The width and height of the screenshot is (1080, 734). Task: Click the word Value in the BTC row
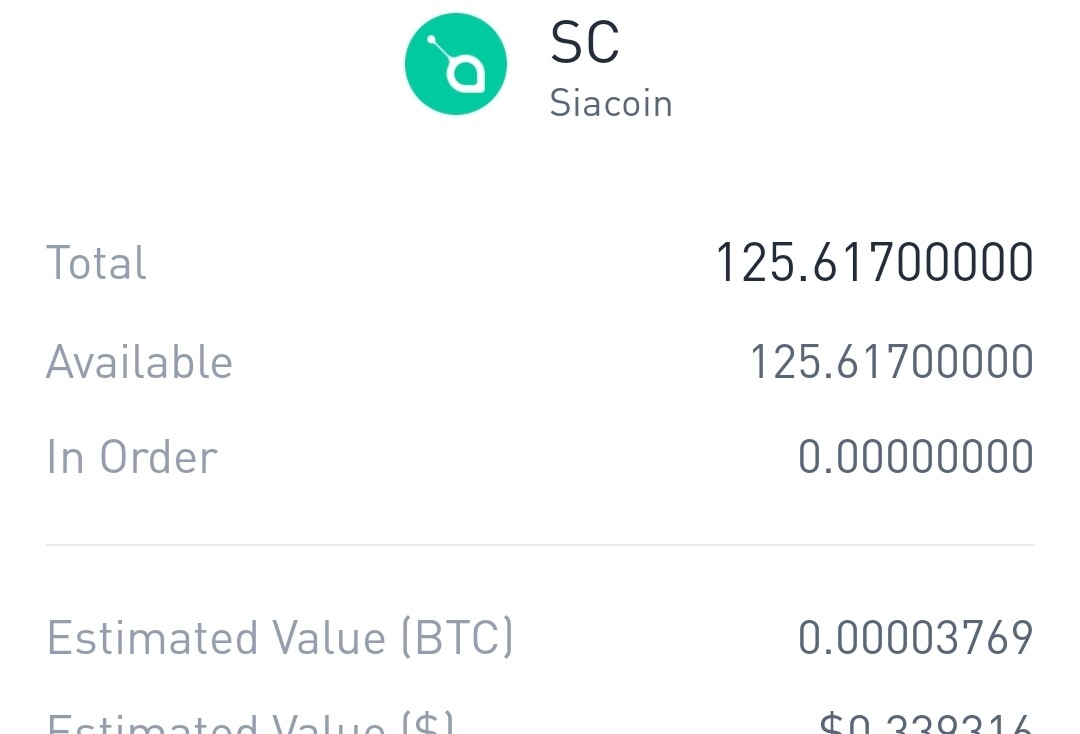(x=329, y=638)
